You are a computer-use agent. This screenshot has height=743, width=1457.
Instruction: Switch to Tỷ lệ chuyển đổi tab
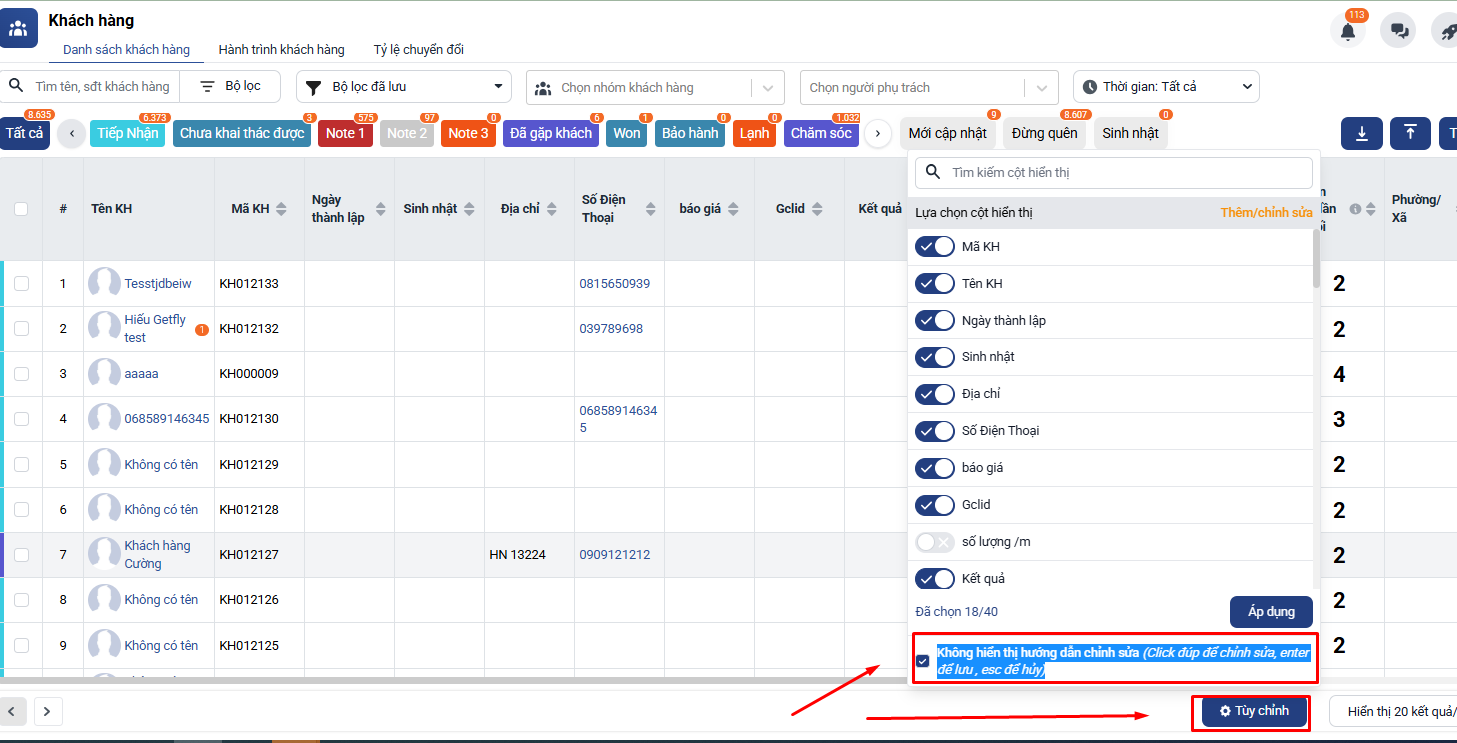pyautogui.click(x=418, y=50)
